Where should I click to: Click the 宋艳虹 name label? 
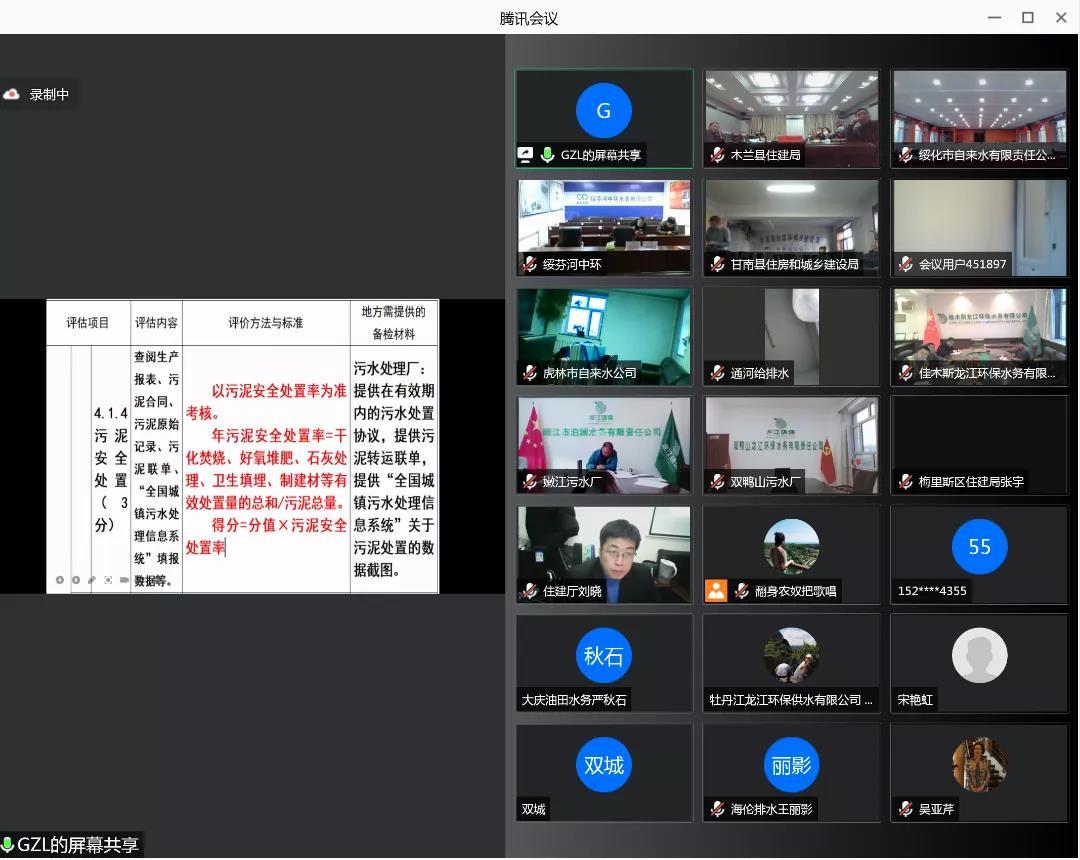pos(915,700)
